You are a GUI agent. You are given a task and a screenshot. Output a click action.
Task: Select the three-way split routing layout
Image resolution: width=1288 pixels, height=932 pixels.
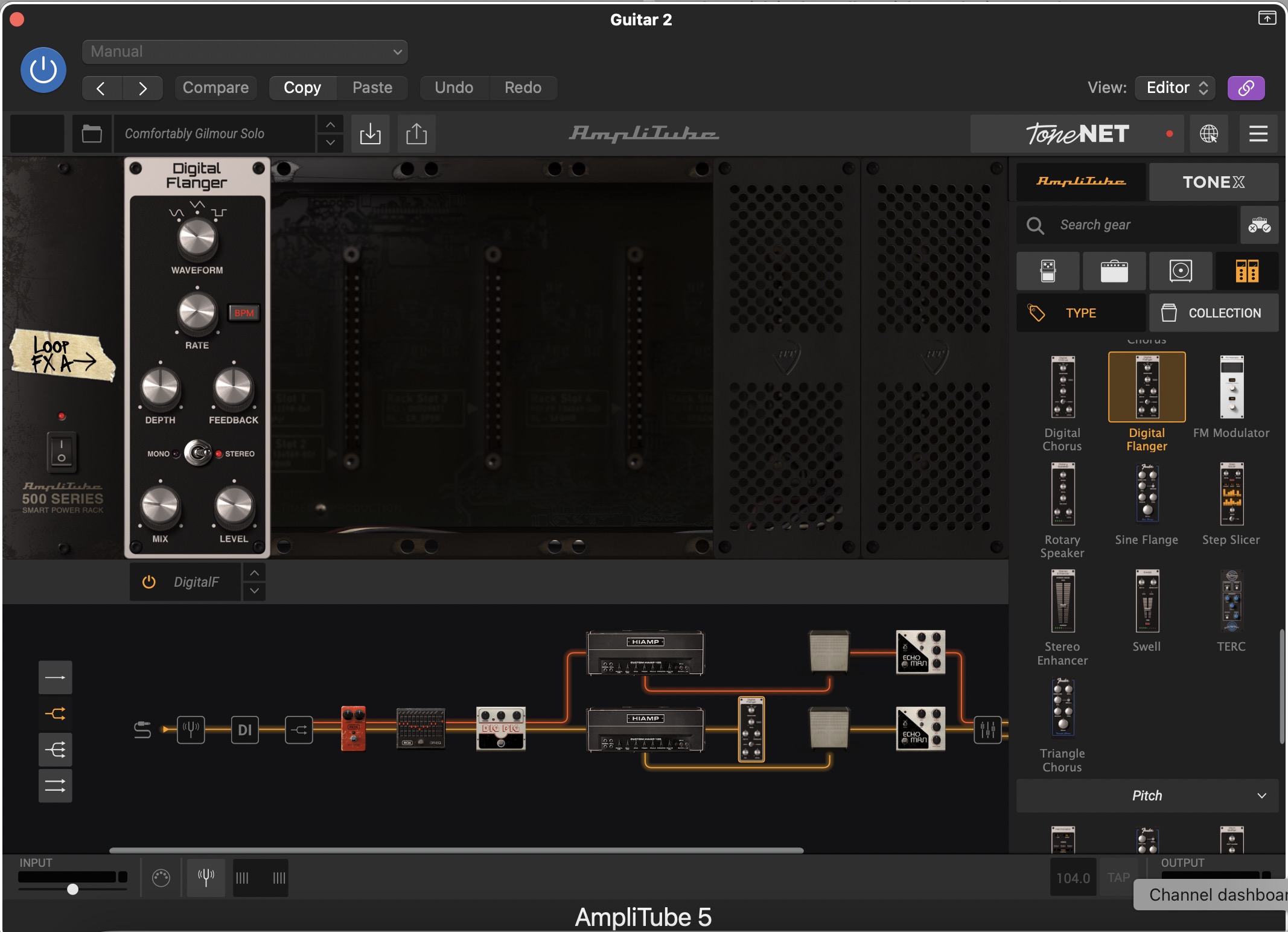click(x=55, y=750)
